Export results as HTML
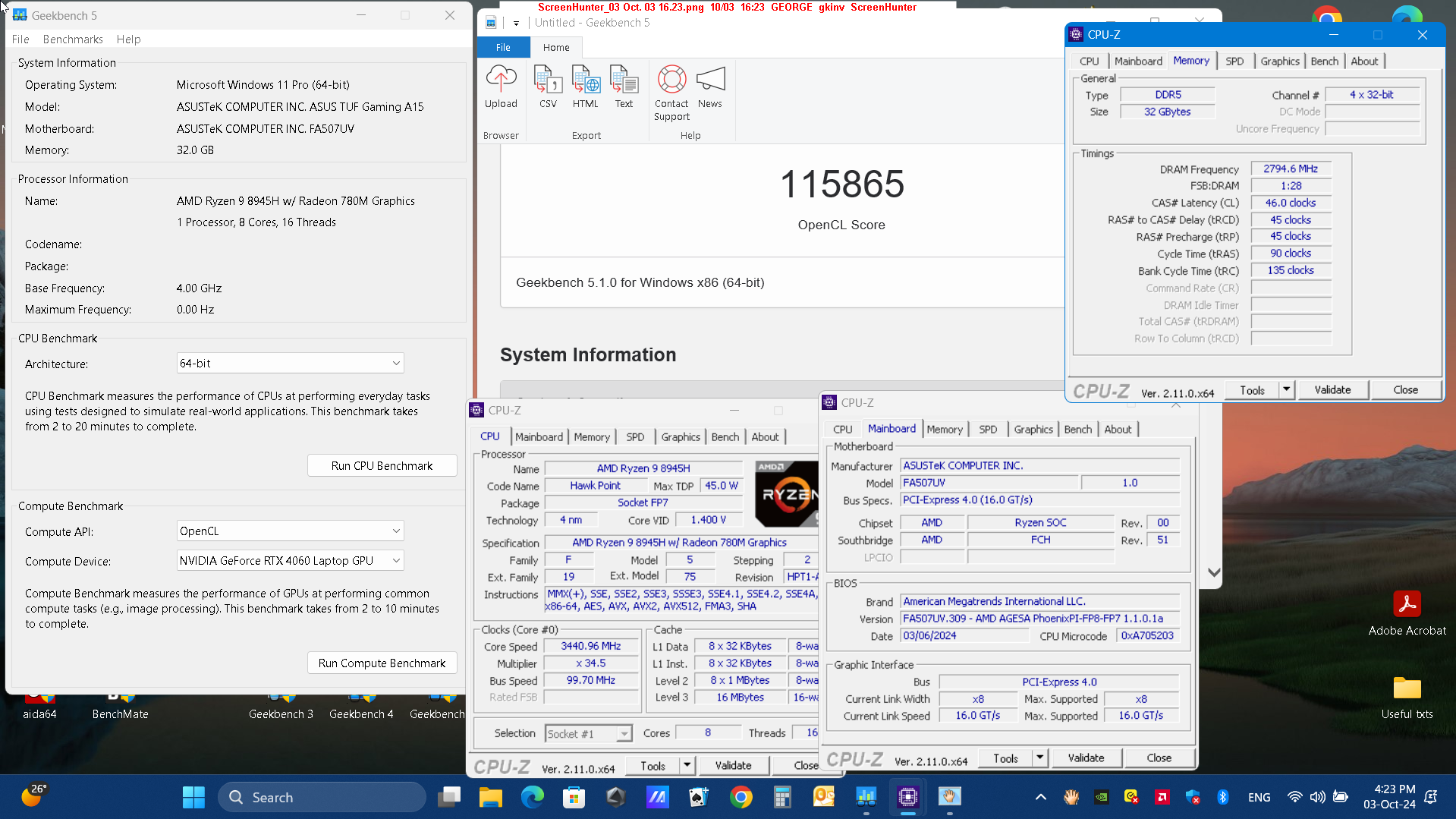Screen dimensions: 1456x819 (585, 87)
